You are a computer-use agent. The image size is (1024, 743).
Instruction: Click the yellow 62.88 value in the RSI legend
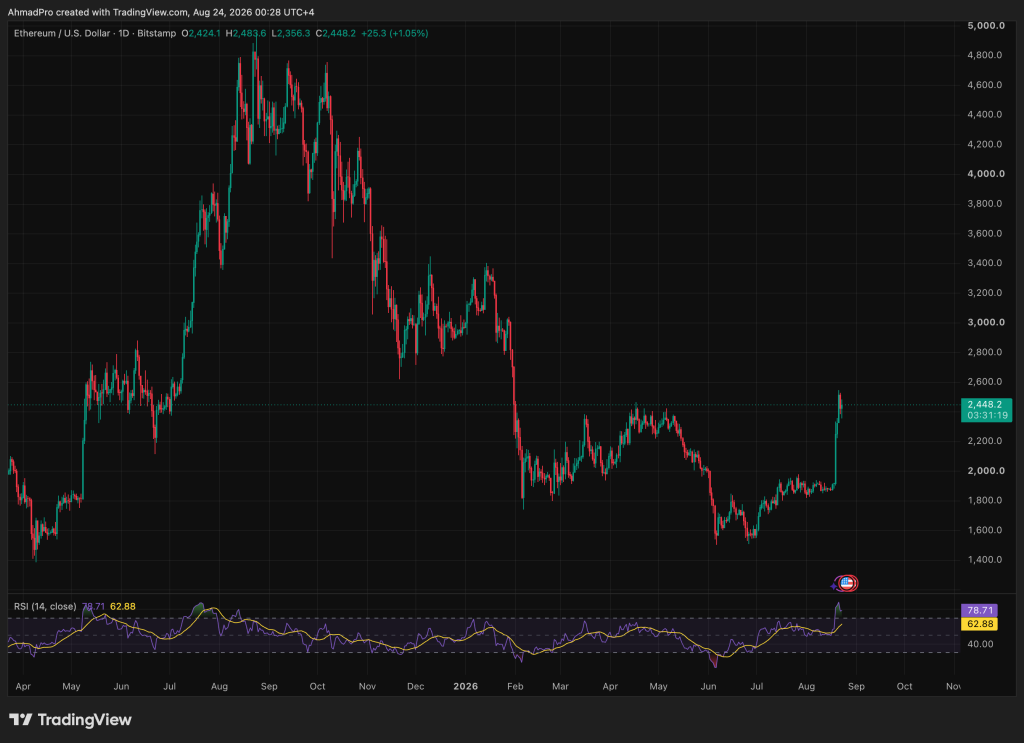point(123,607)
